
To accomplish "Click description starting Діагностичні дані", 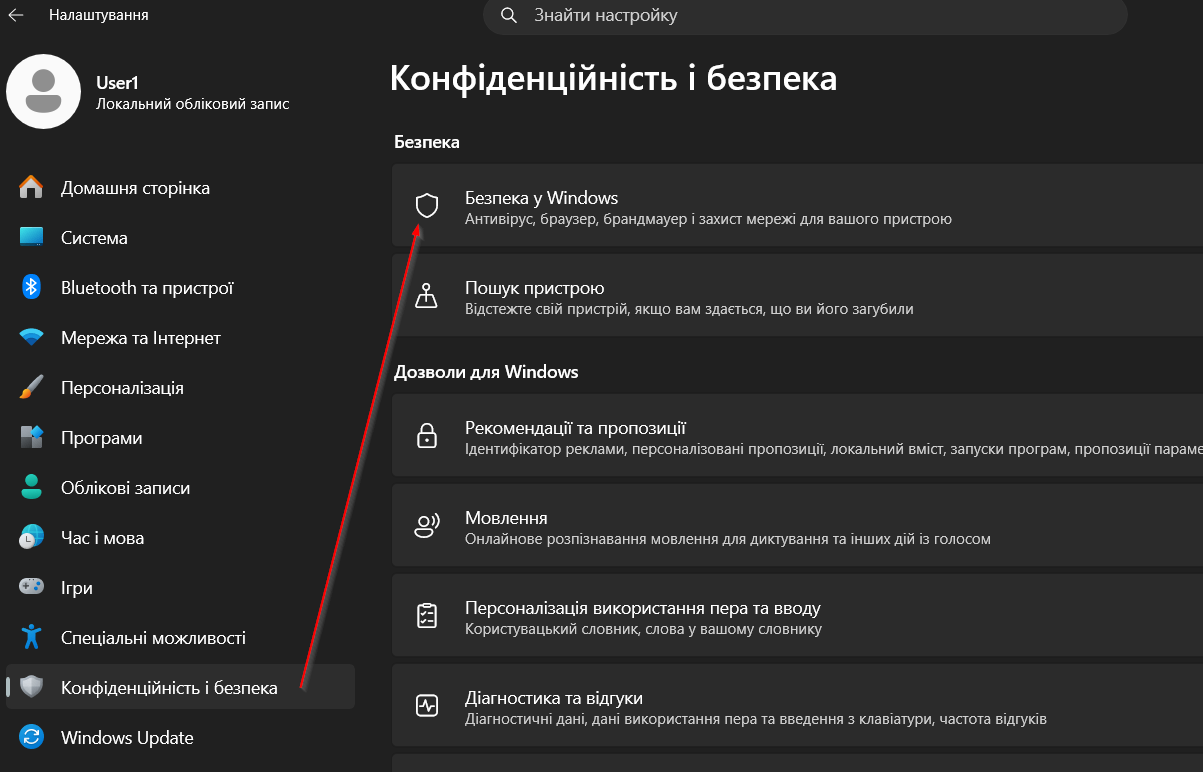I will pyautogui.click(x=756, y=719).
